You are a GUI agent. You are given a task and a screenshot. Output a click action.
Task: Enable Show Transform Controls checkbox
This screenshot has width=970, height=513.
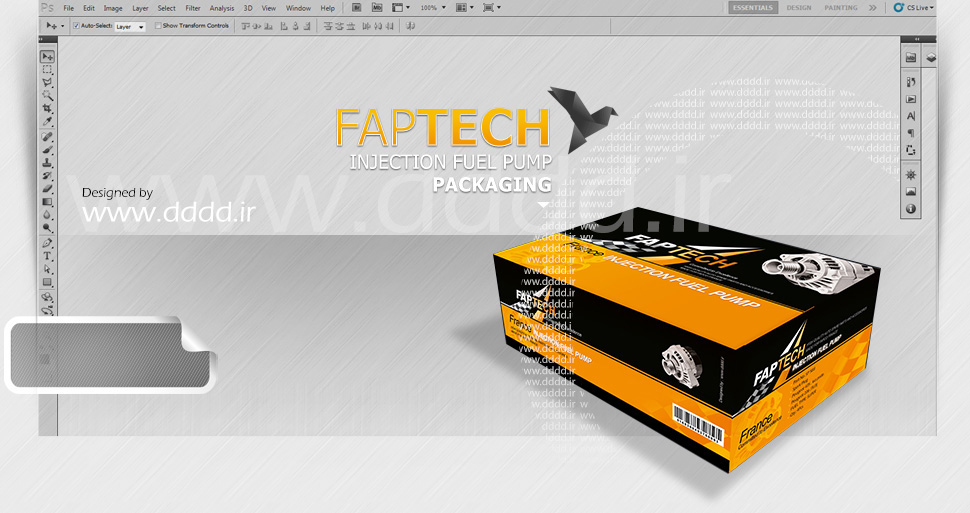[158, 26]
